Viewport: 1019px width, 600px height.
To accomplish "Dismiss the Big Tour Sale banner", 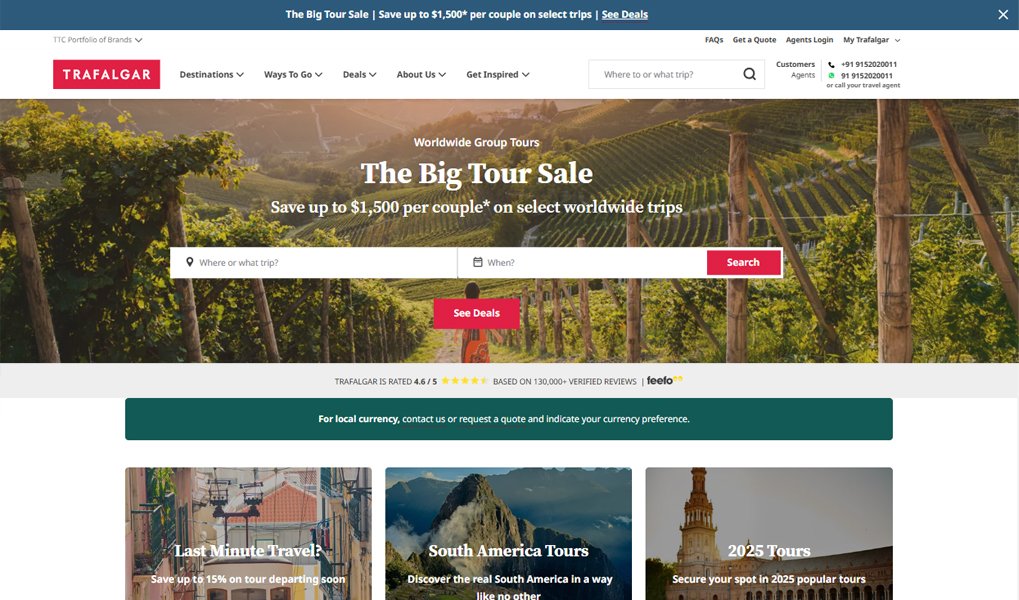I will (1003, 14).
